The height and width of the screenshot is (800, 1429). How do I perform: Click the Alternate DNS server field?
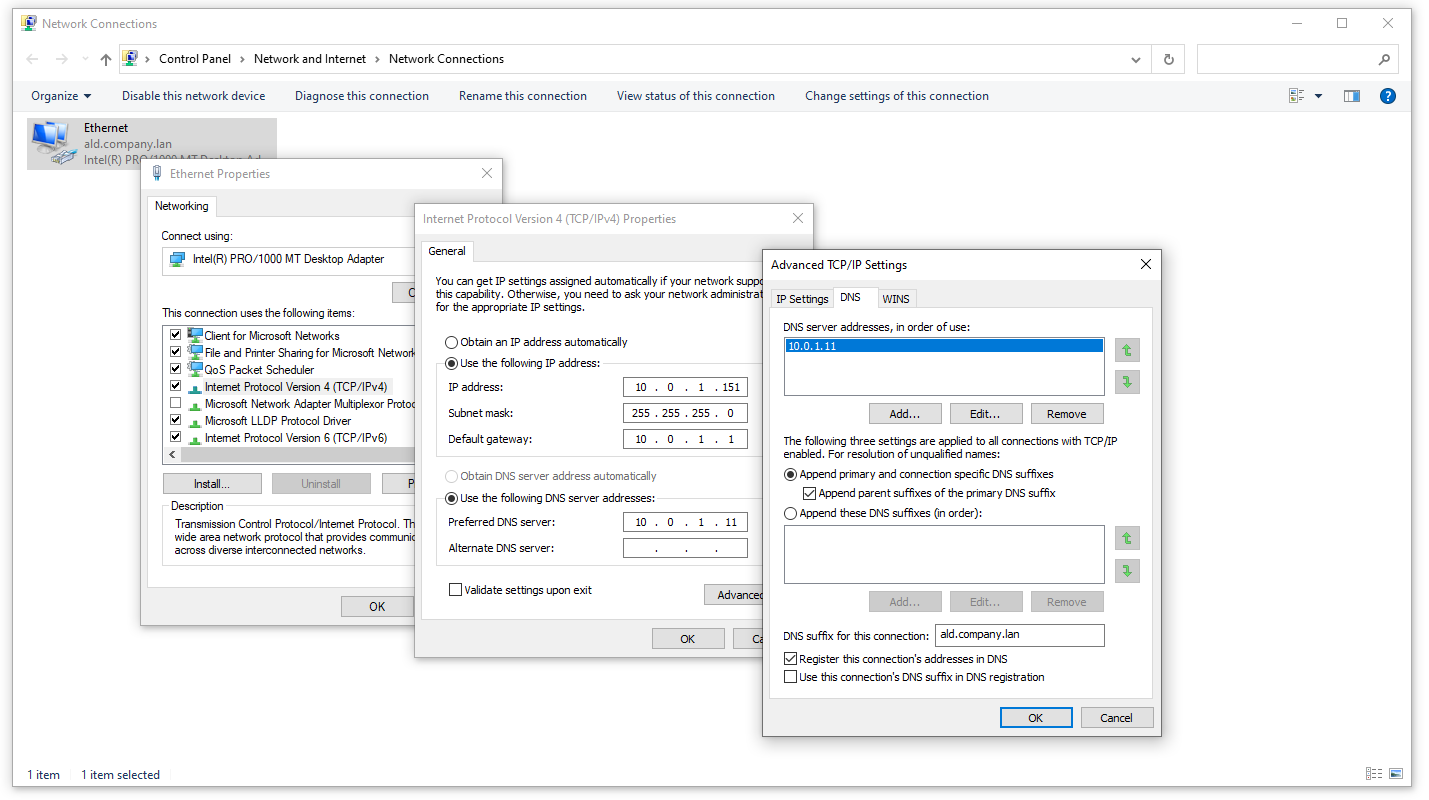click(x=685, y=548)
